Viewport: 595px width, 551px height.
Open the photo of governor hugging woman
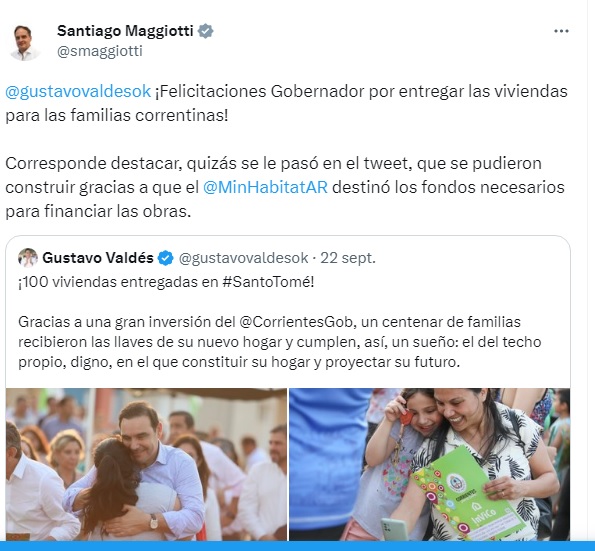point(146,464)
